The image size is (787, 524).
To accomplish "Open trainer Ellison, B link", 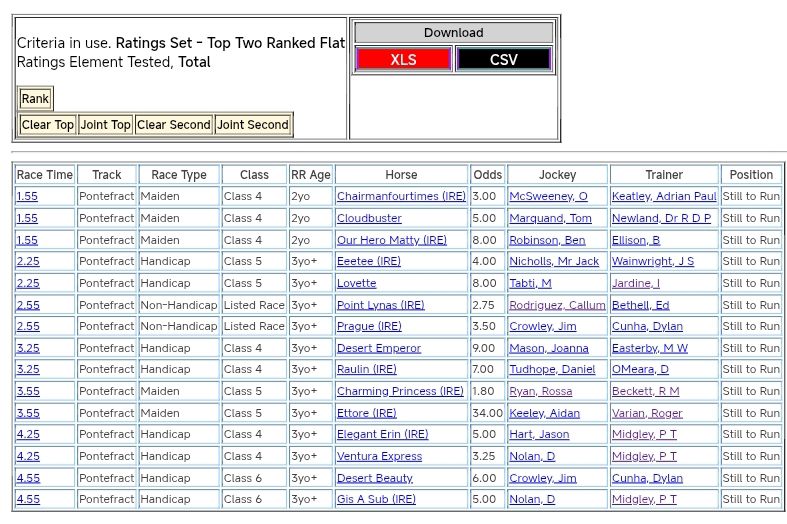I will pyautogui.click(x=636, y=240).
